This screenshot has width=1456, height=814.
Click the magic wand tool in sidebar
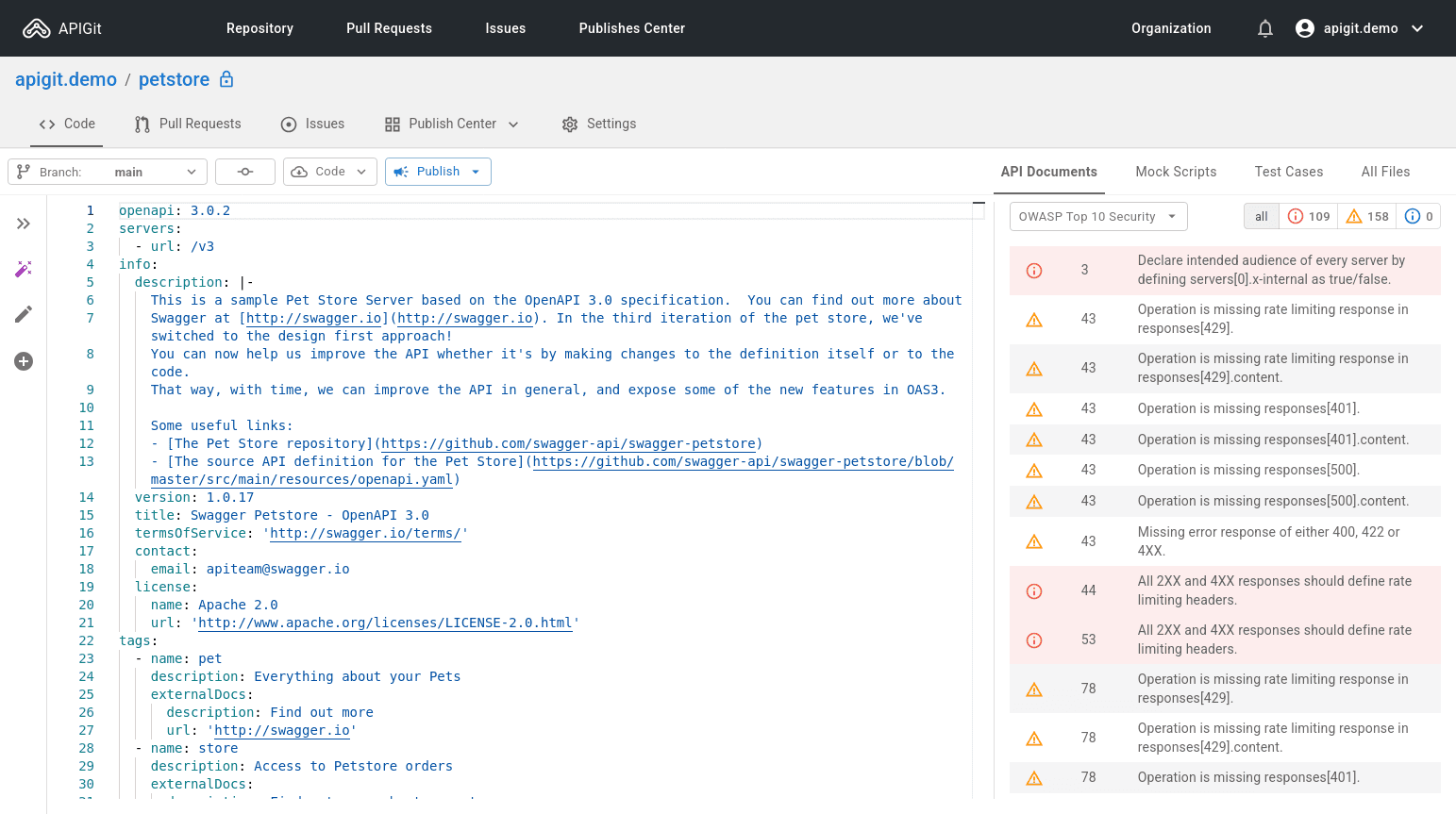coord(24,269)
